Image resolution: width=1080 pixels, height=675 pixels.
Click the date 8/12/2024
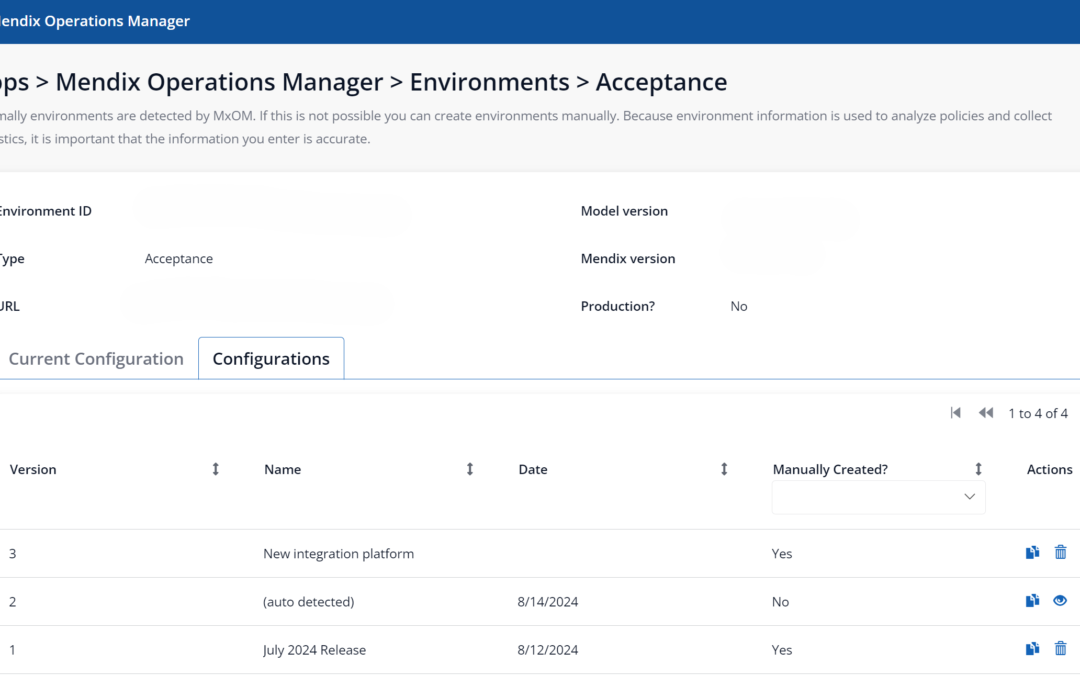[x=548, y=650]
